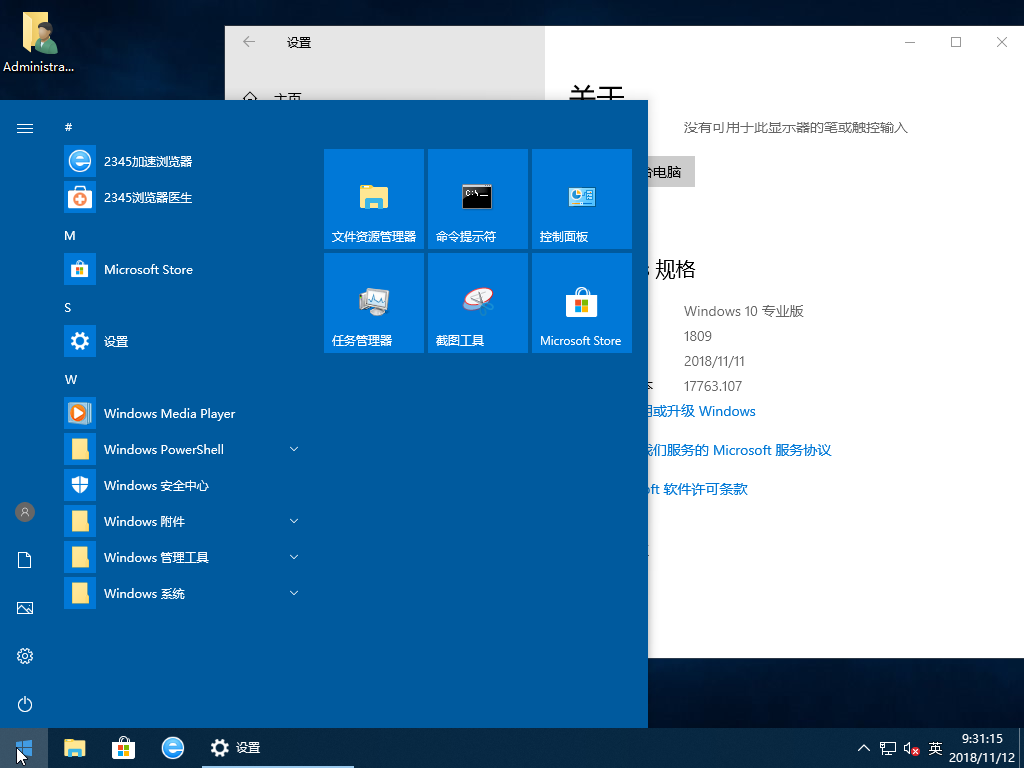Switch to the 设置 taskbar button
The height and width of the screenshot is (768, 1024).
278,748
